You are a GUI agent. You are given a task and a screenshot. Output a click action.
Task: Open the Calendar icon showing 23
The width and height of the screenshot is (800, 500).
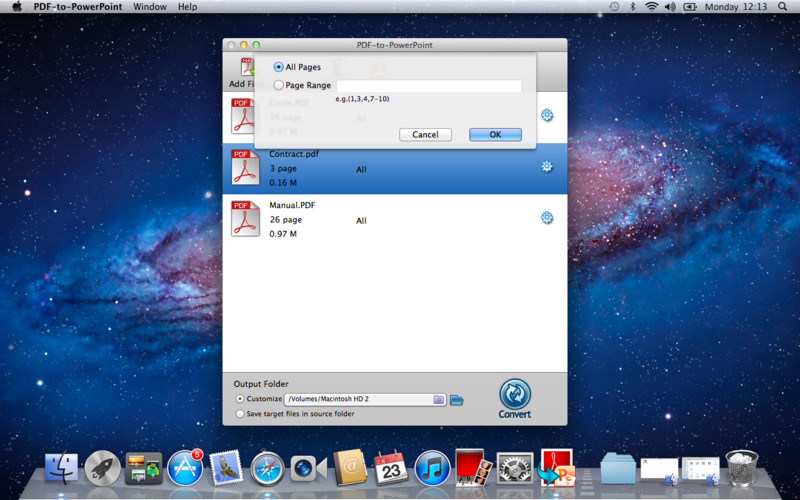tap(391, 468)
